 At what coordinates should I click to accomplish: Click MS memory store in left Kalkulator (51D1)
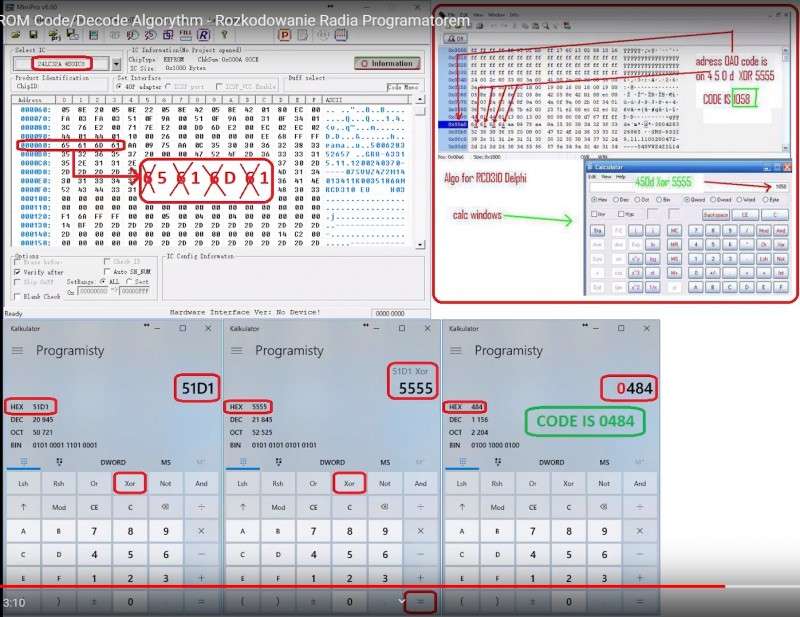coord(166,462)
